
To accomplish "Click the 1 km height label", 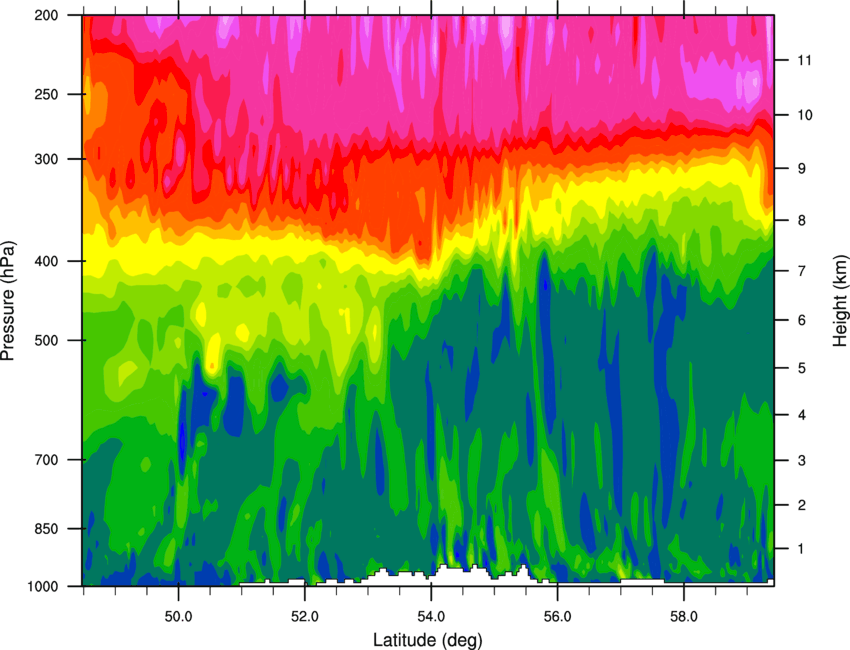I will tap(801, 549).
